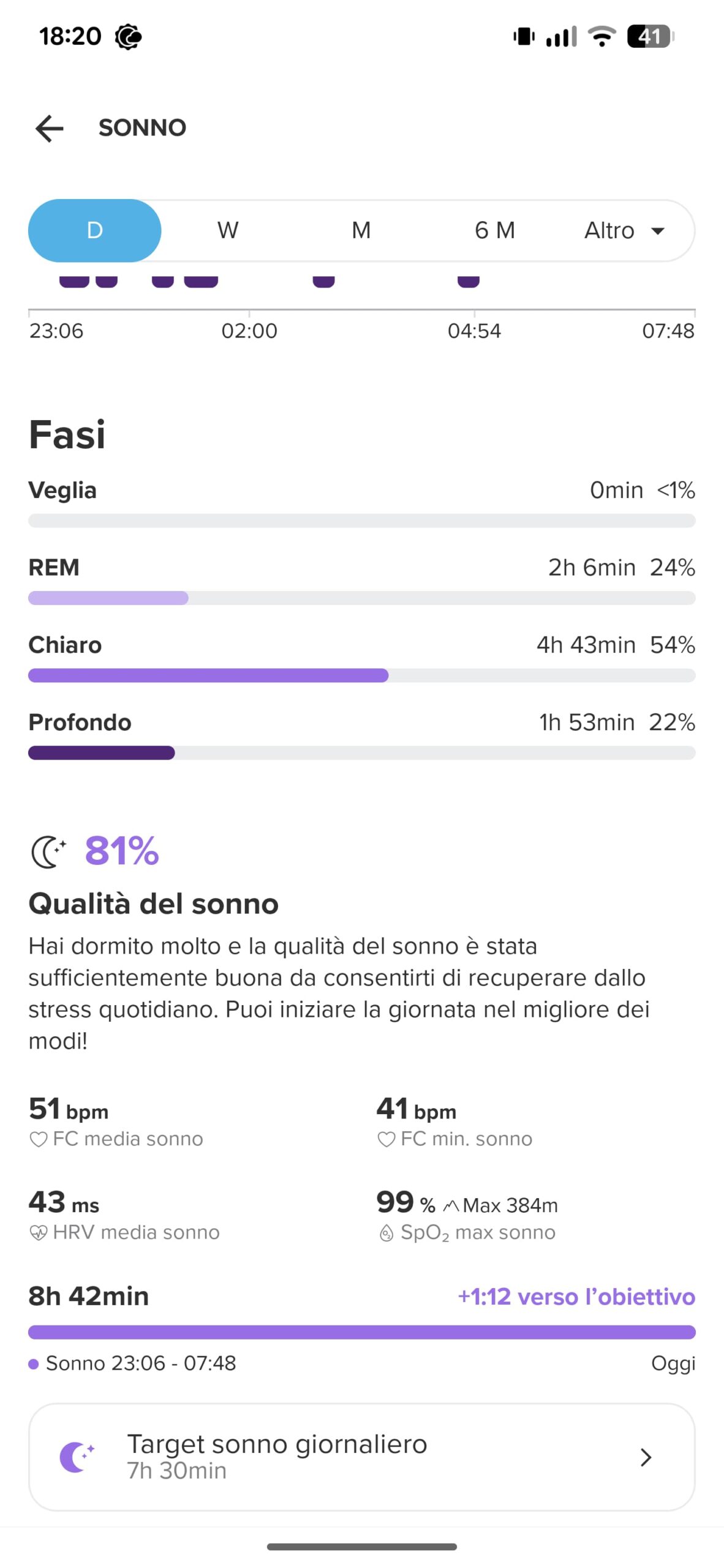
Task: Tap the Wi-Fi icon in status bar
Action: click(x=601, y=37)
